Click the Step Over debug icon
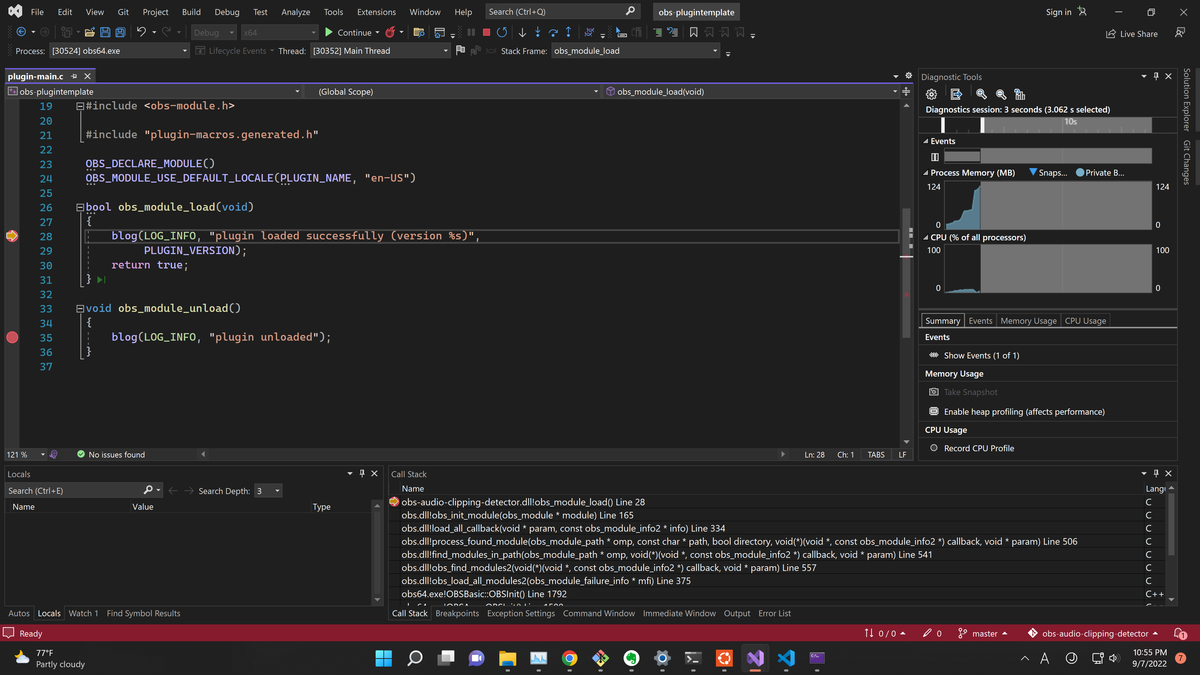1200x675 pixels. pos(553,32)
